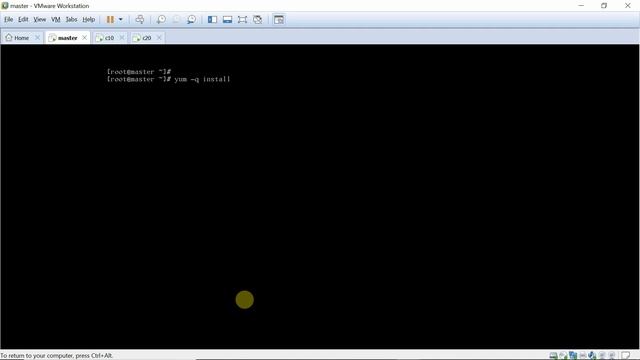Open the VM menu
This screenshot has width=640, height=360.
[x=56, y=19]
